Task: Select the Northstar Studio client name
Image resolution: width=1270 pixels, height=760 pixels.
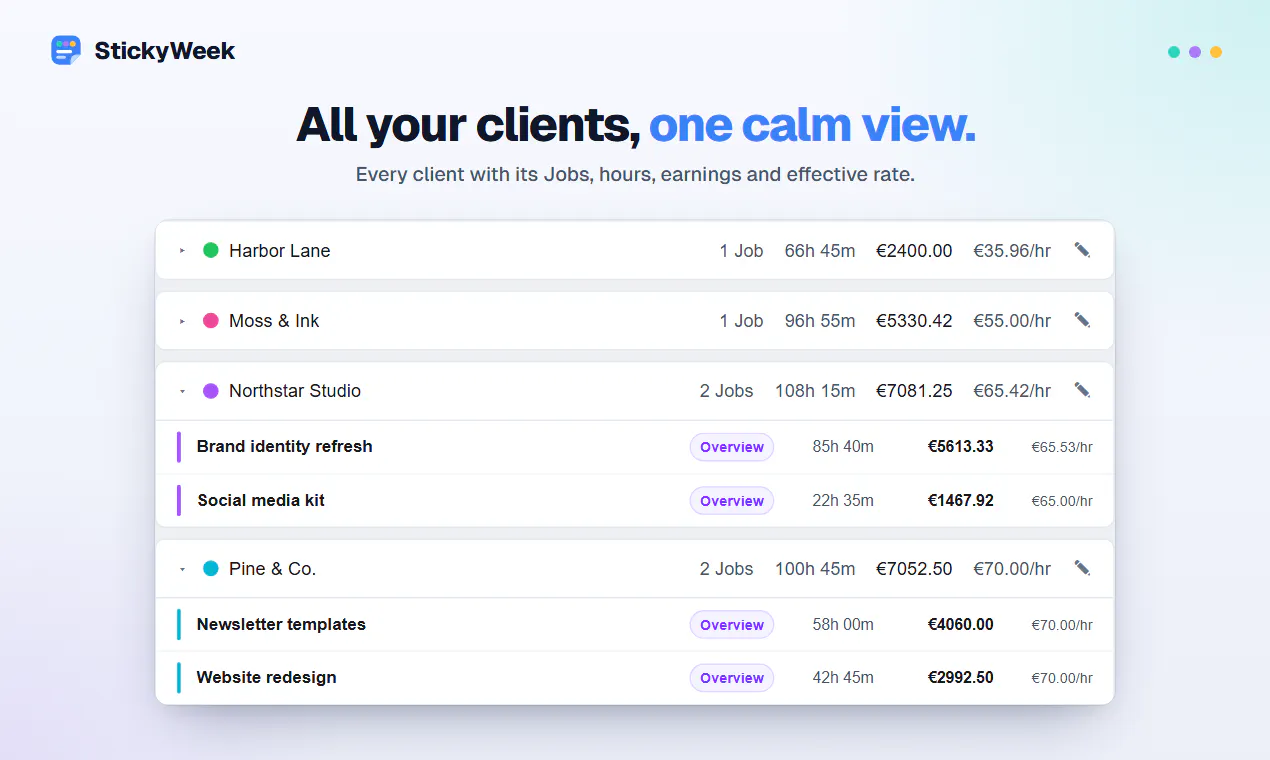Action: pyautogui.click(x=295, y=391)
